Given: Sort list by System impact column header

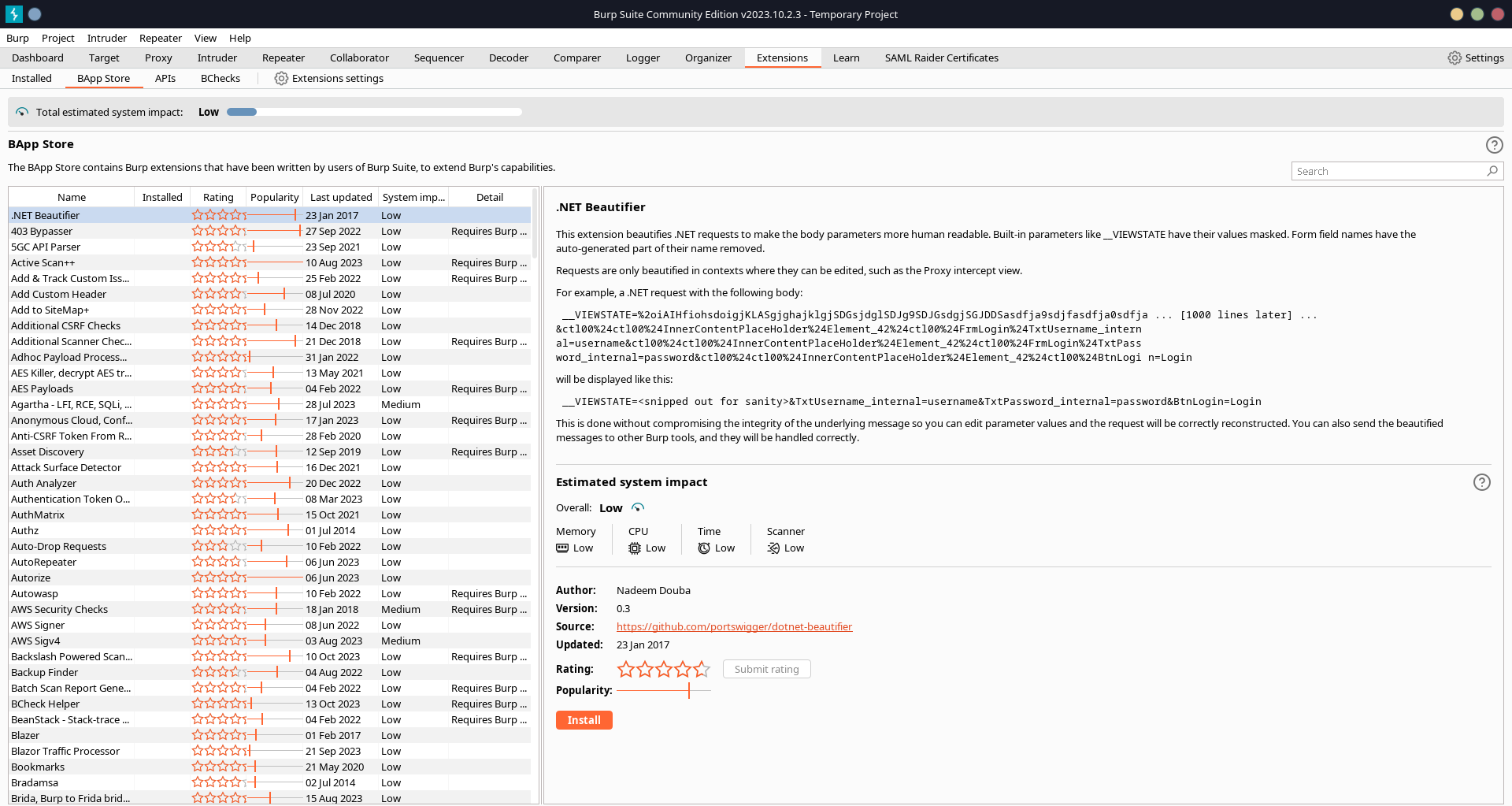Looking at the screenshot, I should click(x=413, y=197).
